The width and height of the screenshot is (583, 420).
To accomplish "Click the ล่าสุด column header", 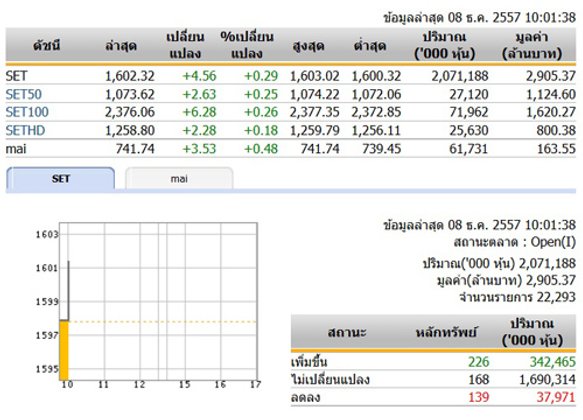I will pyautogui.click(x=121, y=46).
